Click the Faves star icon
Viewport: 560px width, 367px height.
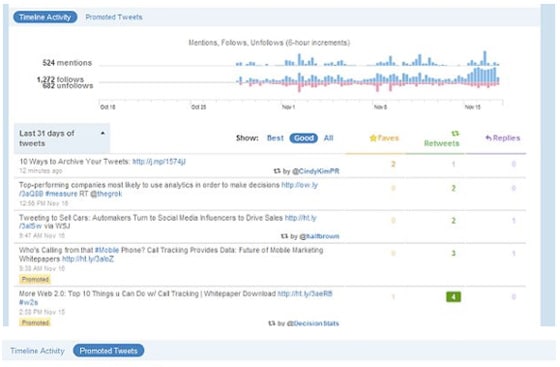373,138
